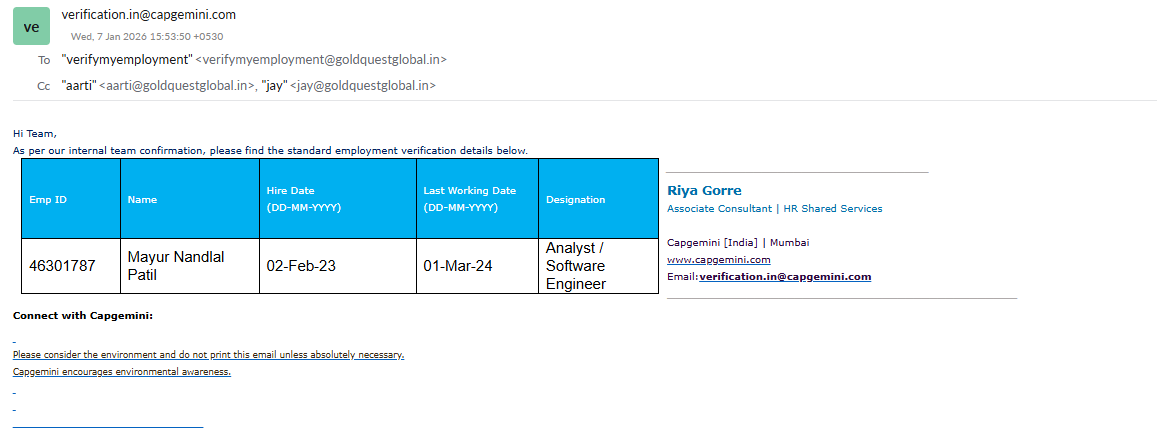Click the green "ve" sender avatar
This screenshot has height=431, width=1157.
(31, 27)
